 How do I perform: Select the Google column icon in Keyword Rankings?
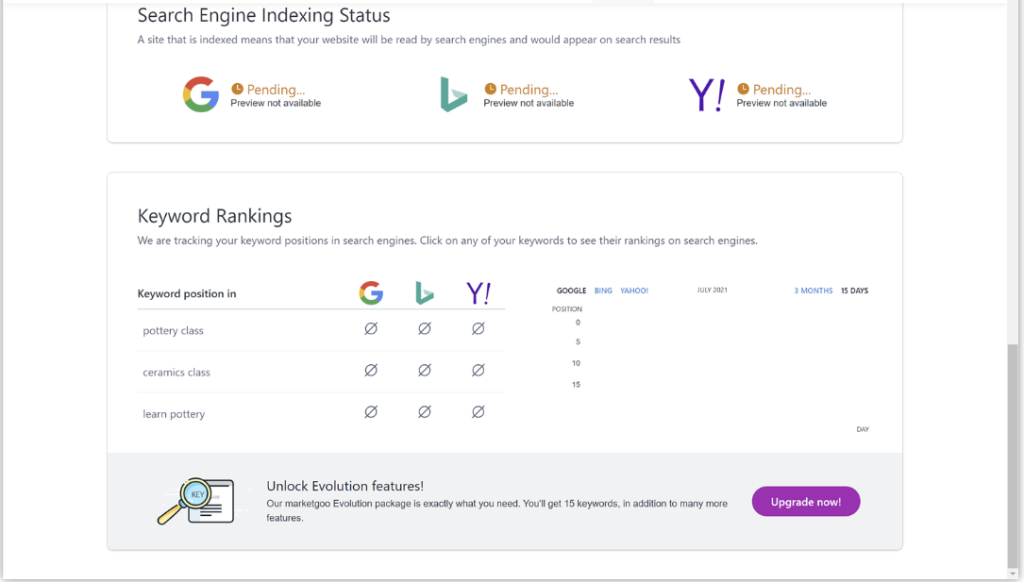(x=371, y=293)
